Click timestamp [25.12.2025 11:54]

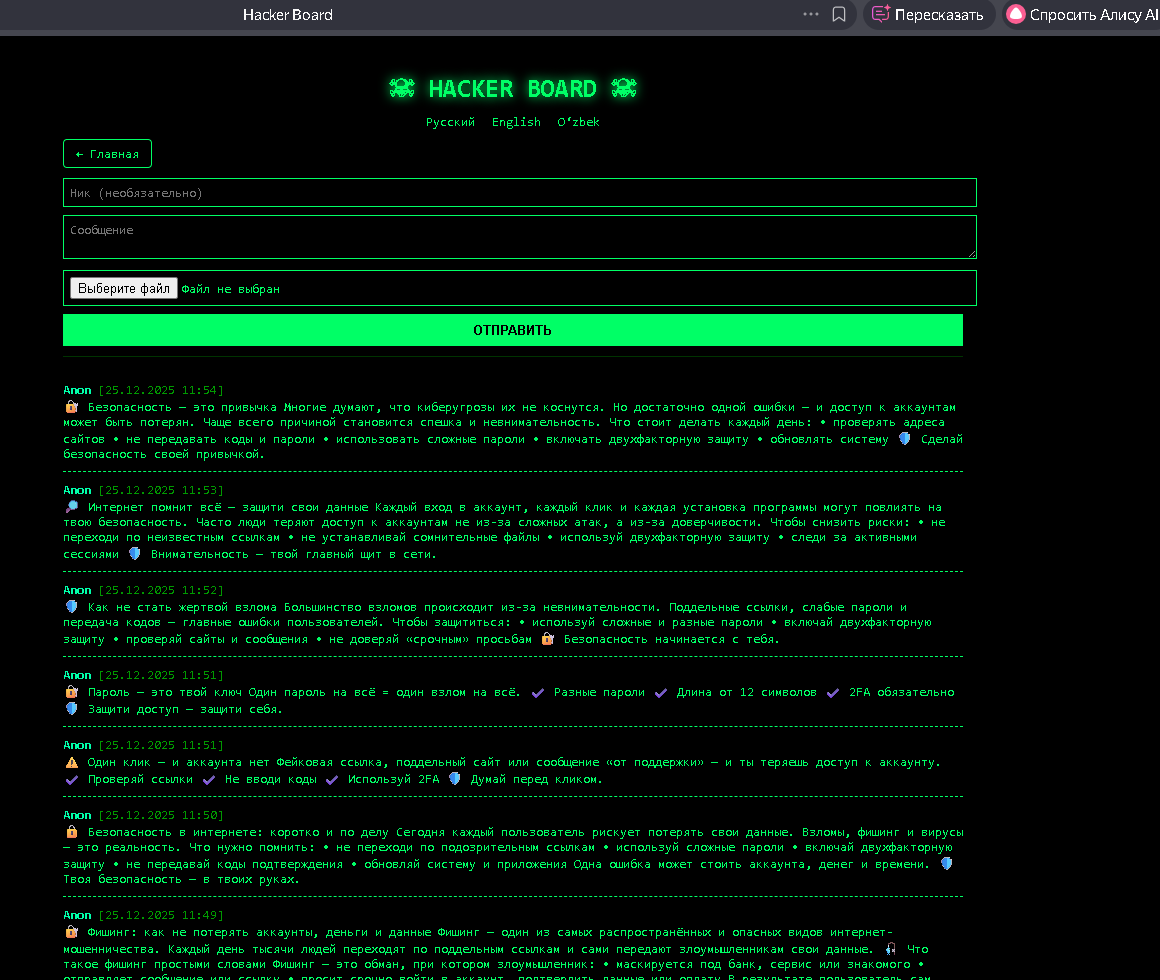(x=161, y=390)
